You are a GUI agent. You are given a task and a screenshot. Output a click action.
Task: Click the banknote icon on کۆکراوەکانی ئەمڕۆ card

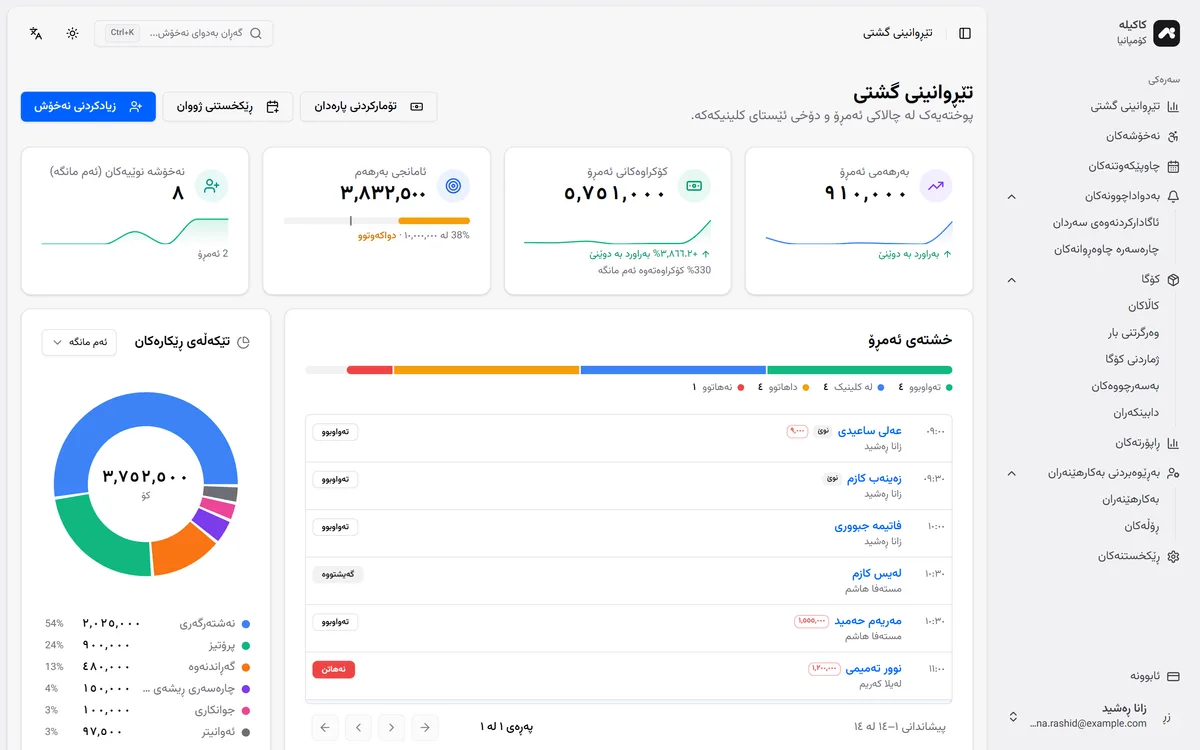pos(694,186)
